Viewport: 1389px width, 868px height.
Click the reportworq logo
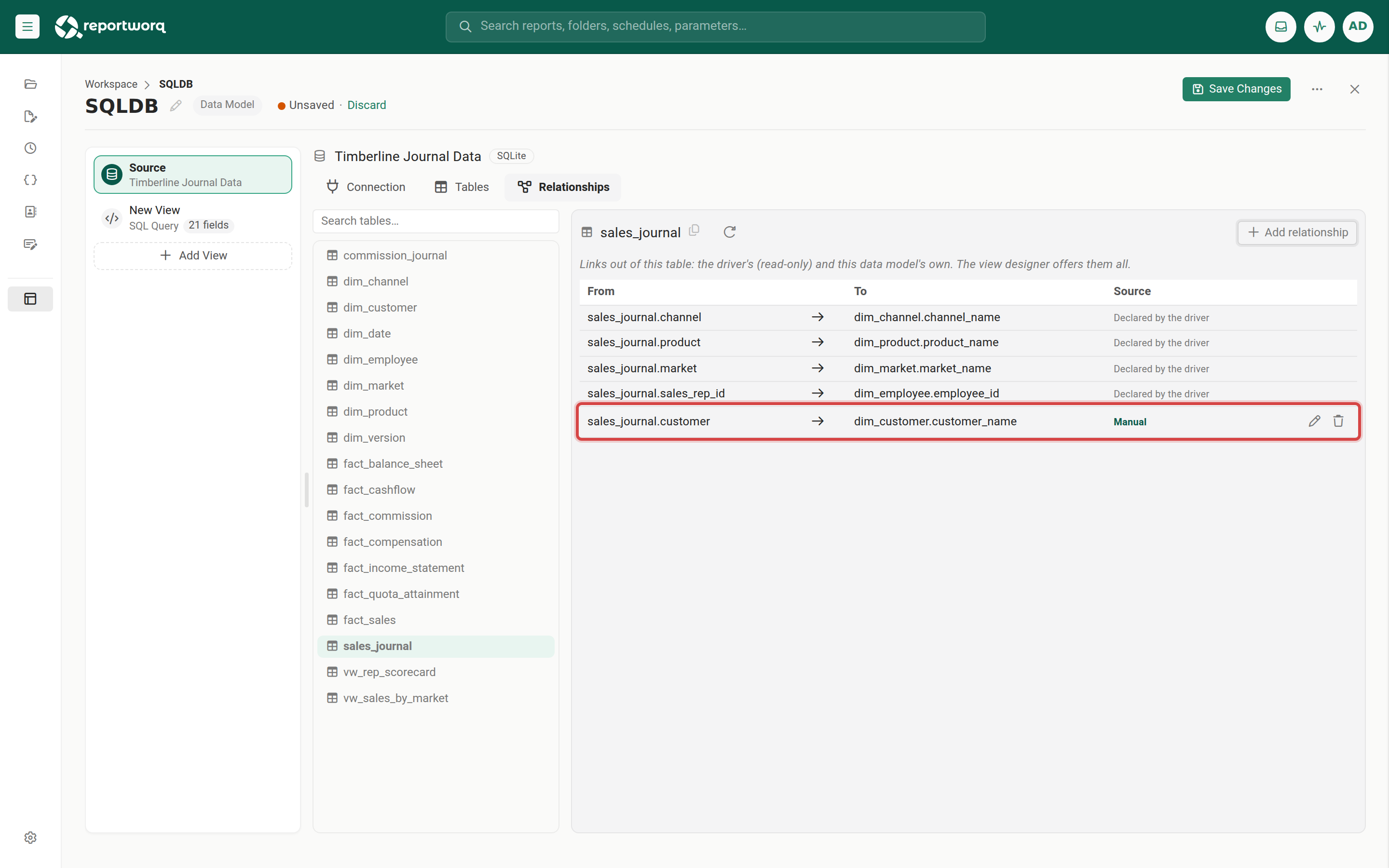tap(110, 27)
